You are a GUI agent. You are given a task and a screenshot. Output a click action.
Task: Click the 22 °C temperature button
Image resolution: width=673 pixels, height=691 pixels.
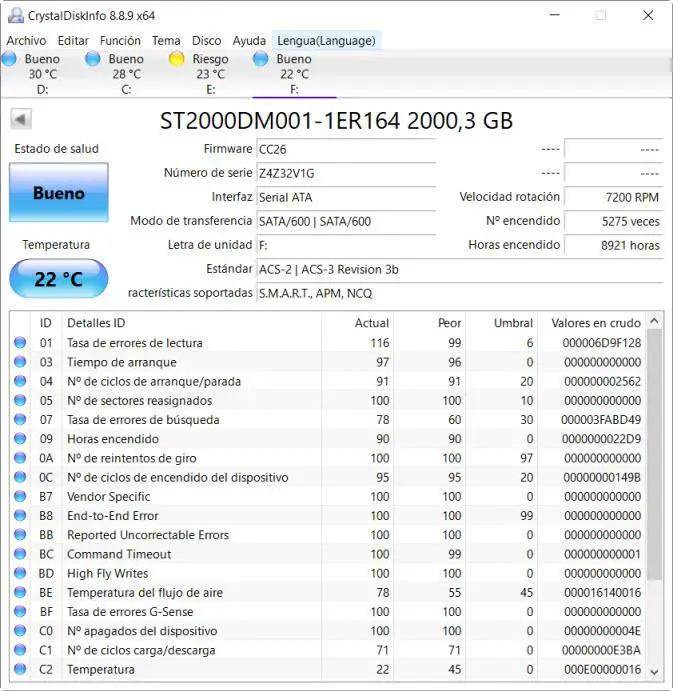click(59, 279)
